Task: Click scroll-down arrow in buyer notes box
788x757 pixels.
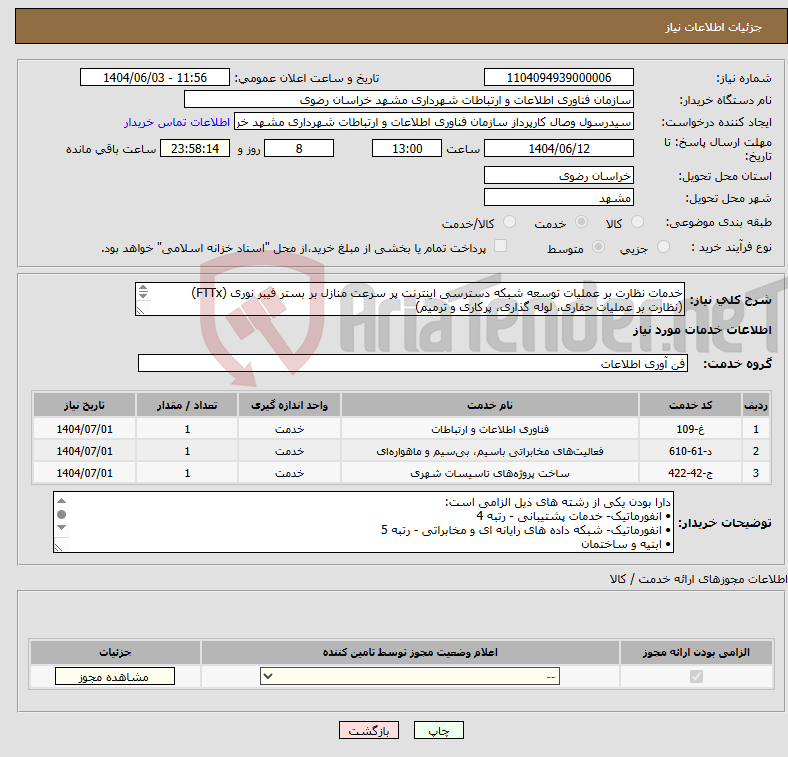Action: pyautogui.click(x=62, y=527)
